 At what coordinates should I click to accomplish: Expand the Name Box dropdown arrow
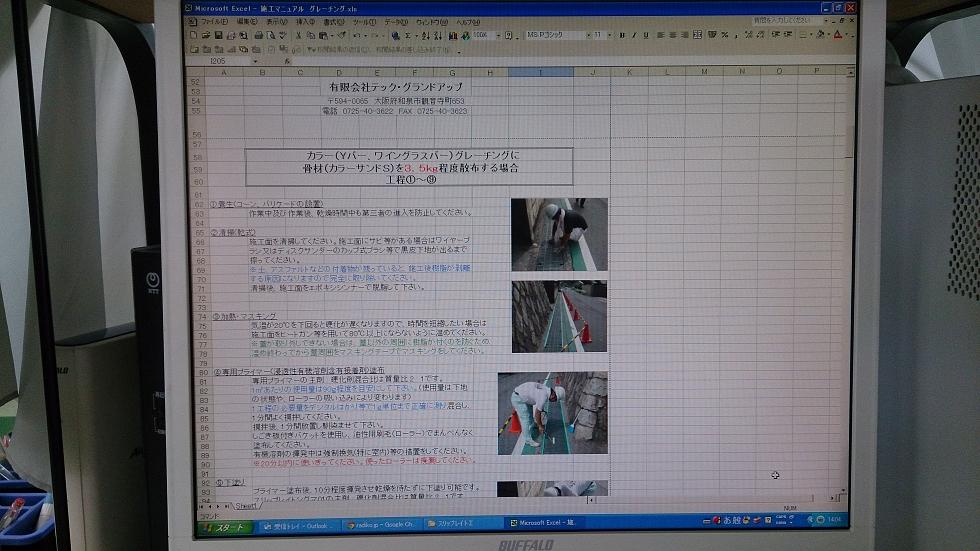(x=255, y=61)
